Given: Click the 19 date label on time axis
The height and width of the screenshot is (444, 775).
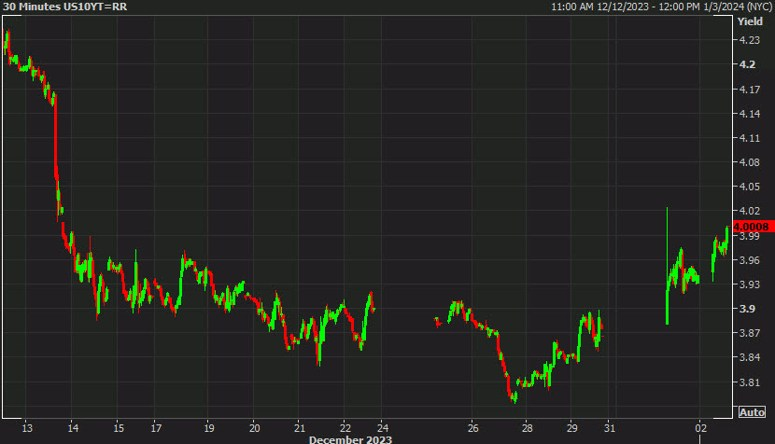Looking at the screenshot, I should (x=209, y=428).
